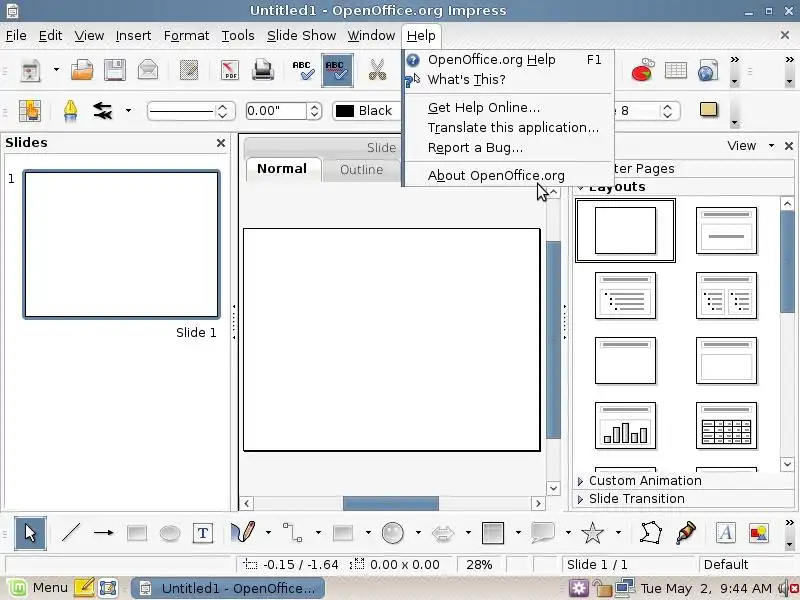800x600 pixels.
Task: Run the Spelling check icon
Action: [x=303, y=70]
